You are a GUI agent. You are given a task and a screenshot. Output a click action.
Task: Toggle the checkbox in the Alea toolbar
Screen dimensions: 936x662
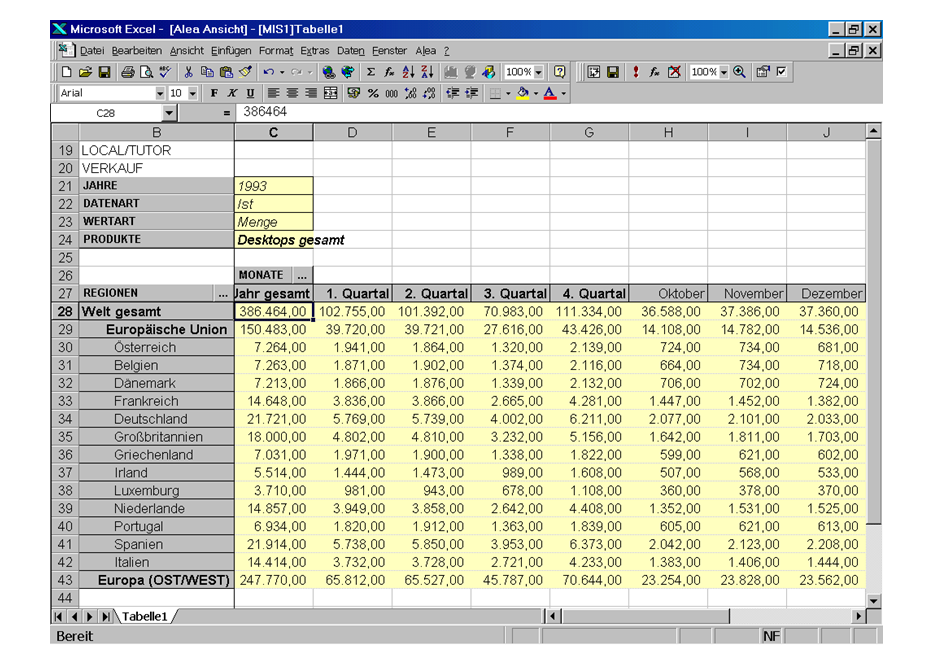click(x=781, y=72)
